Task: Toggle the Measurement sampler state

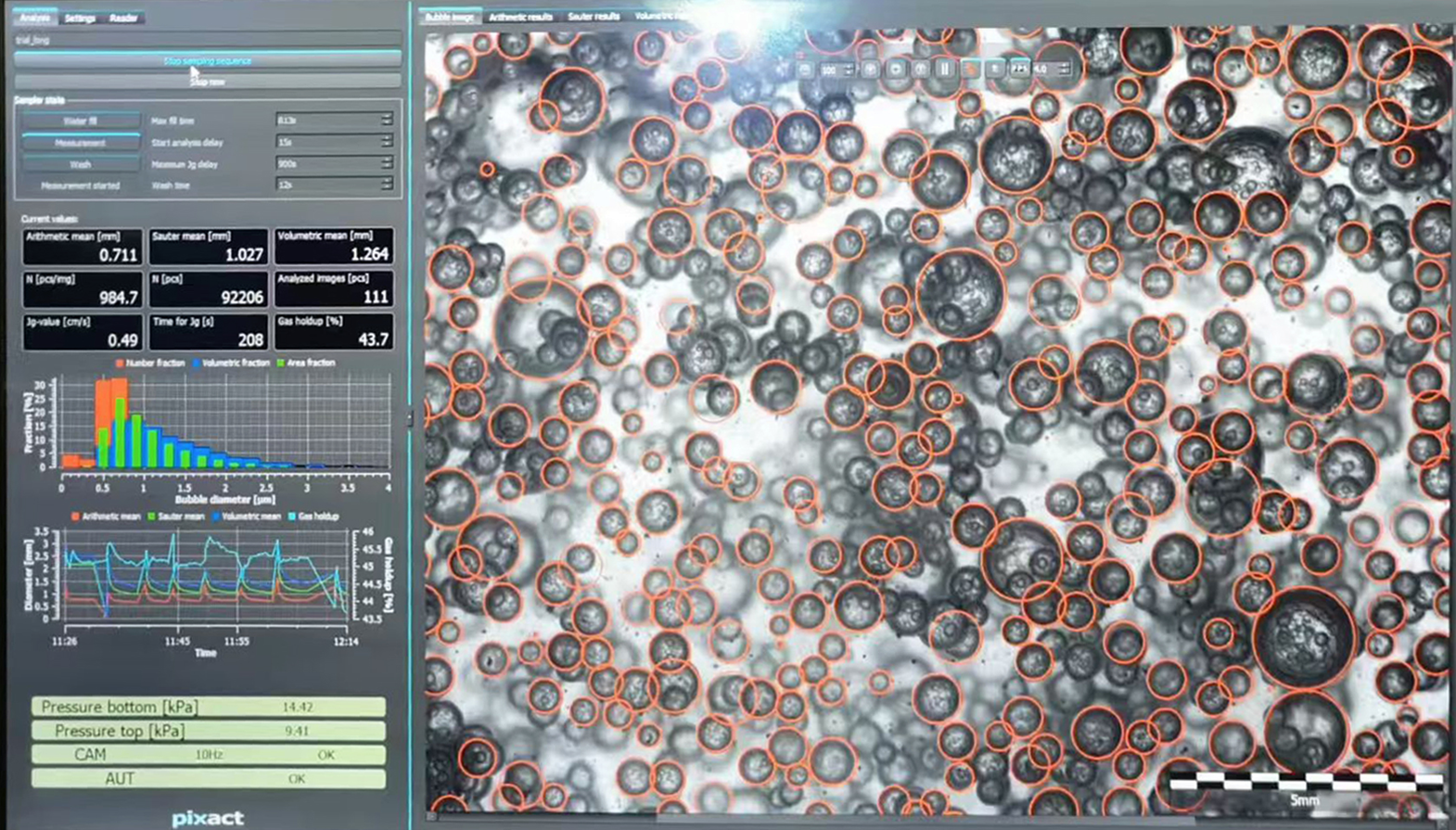Action: (x=81, y=143)
